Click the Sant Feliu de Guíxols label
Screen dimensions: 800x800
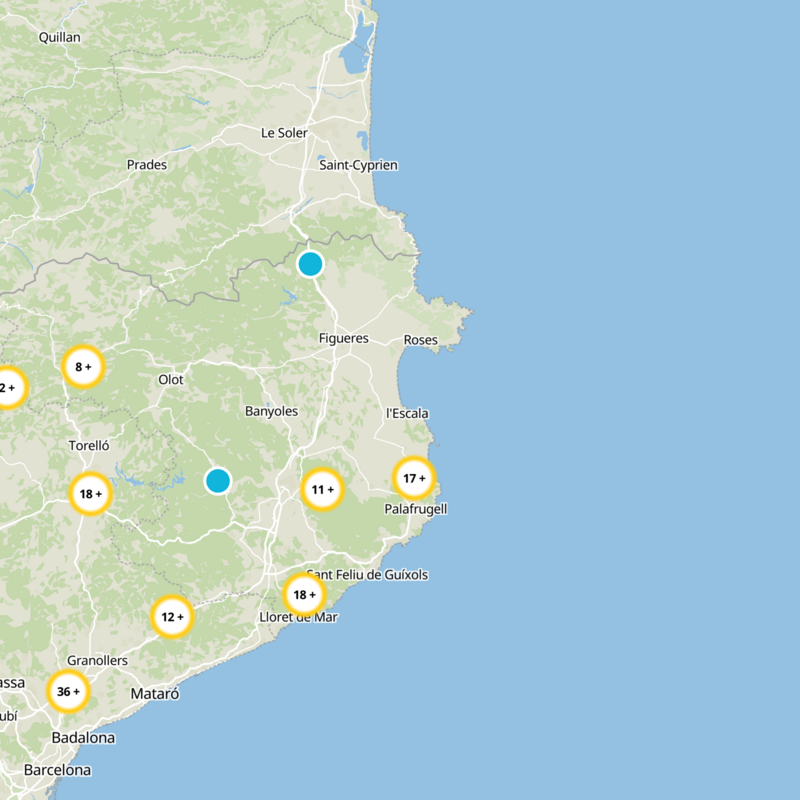[367, 575]
